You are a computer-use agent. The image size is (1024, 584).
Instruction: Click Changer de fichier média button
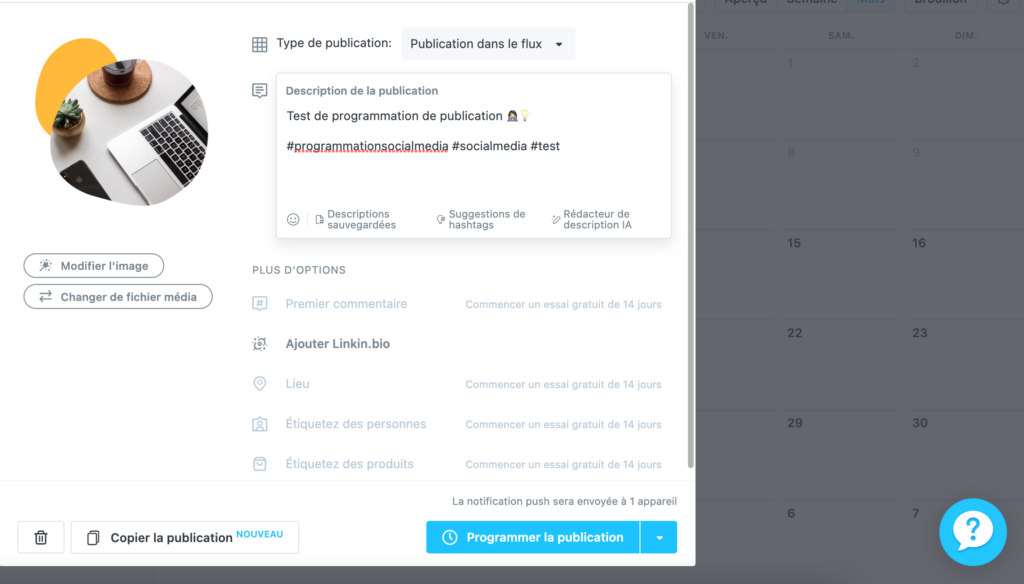pyautogui.click(x=118, y=297)
